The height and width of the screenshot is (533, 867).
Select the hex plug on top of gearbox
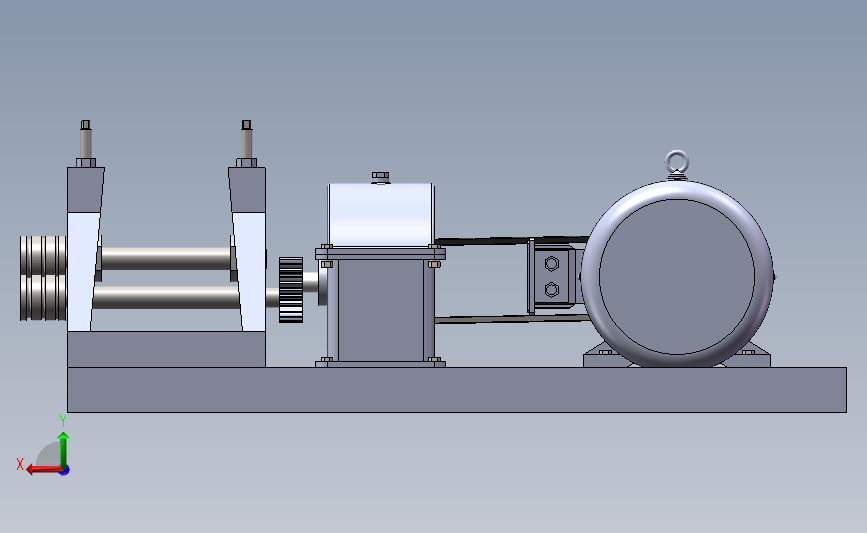[380, 177]
